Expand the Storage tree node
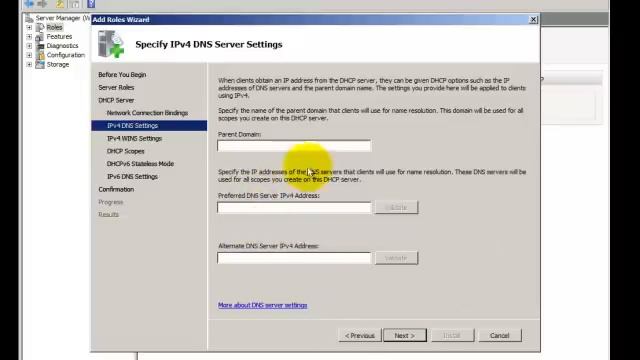This screenshot has width=640, height=360. [29, 64]
